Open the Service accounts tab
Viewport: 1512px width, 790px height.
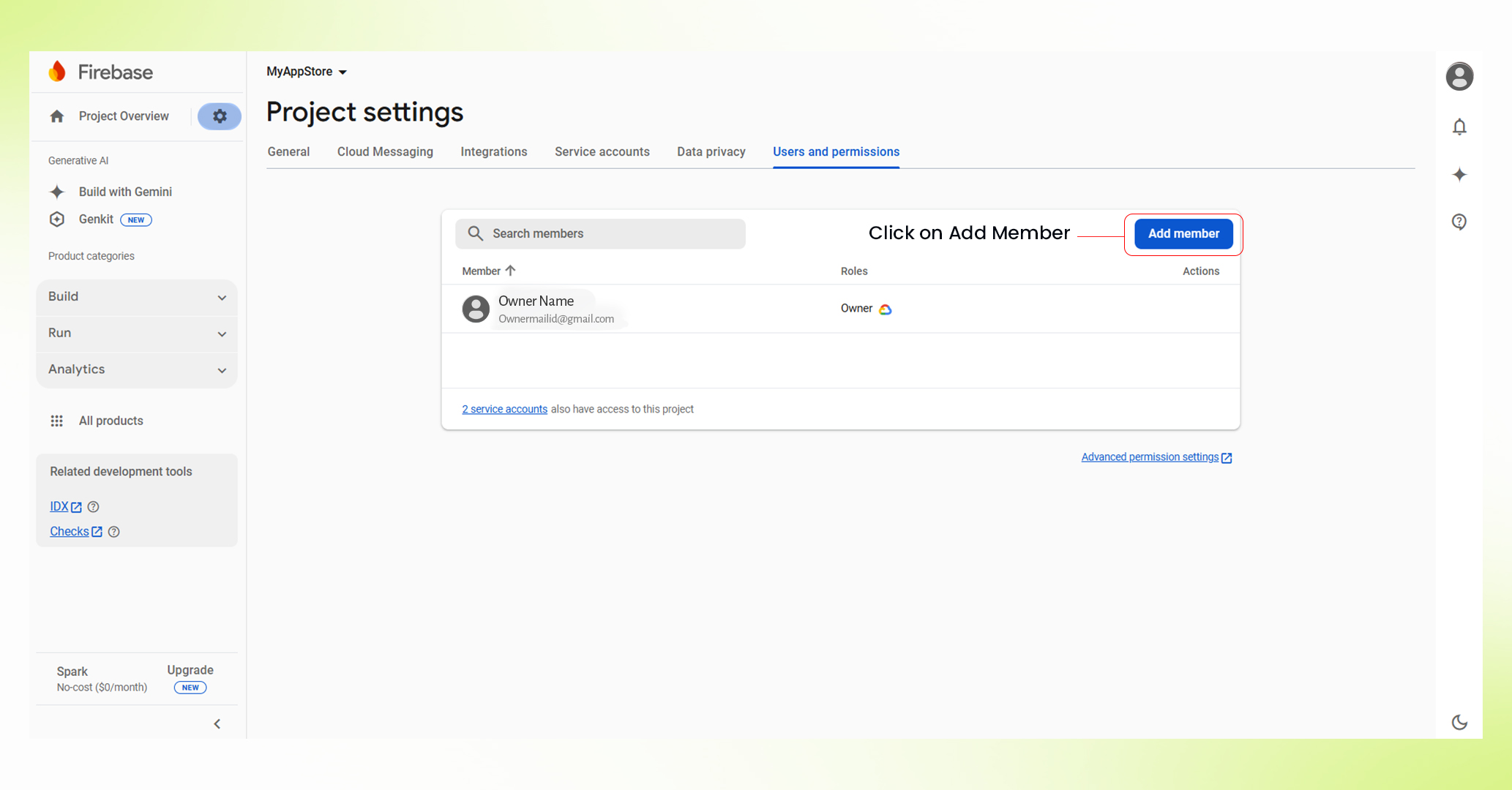tap(602, 151)
